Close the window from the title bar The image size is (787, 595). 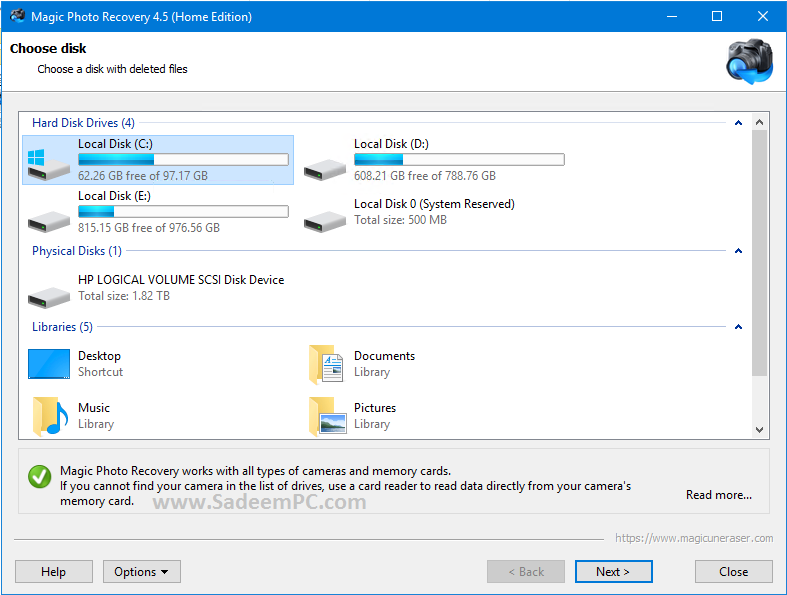pos(763,16)
